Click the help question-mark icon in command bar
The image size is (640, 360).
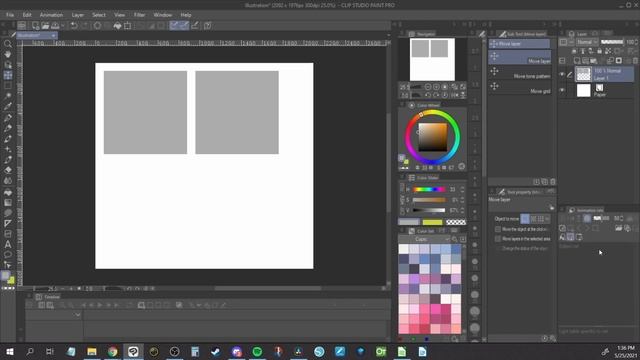pyautogui.click(x=207, y=26)
